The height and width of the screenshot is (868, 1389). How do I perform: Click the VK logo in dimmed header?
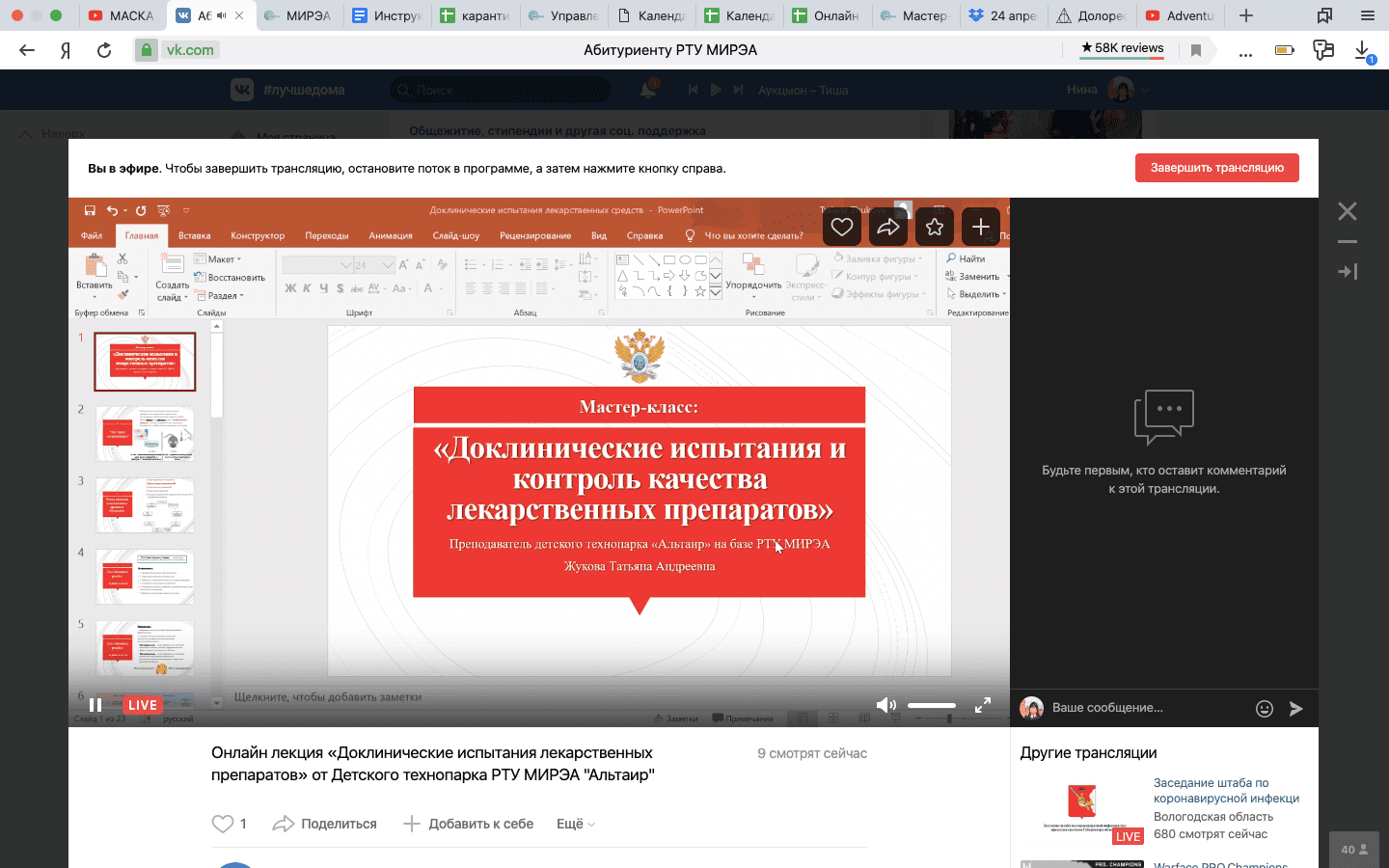click(242, 90)
